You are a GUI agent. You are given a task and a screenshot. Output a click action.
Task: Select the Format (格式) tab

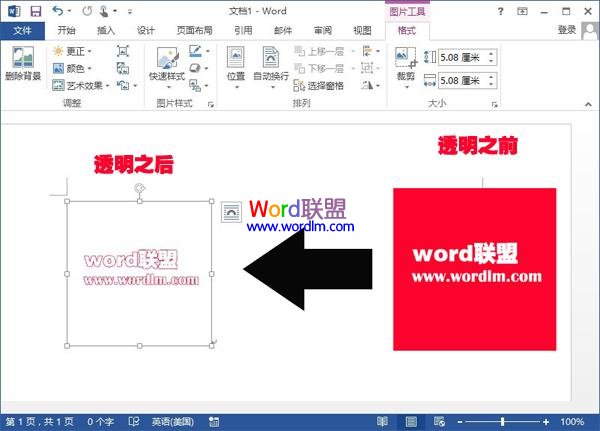pos(407,30)
